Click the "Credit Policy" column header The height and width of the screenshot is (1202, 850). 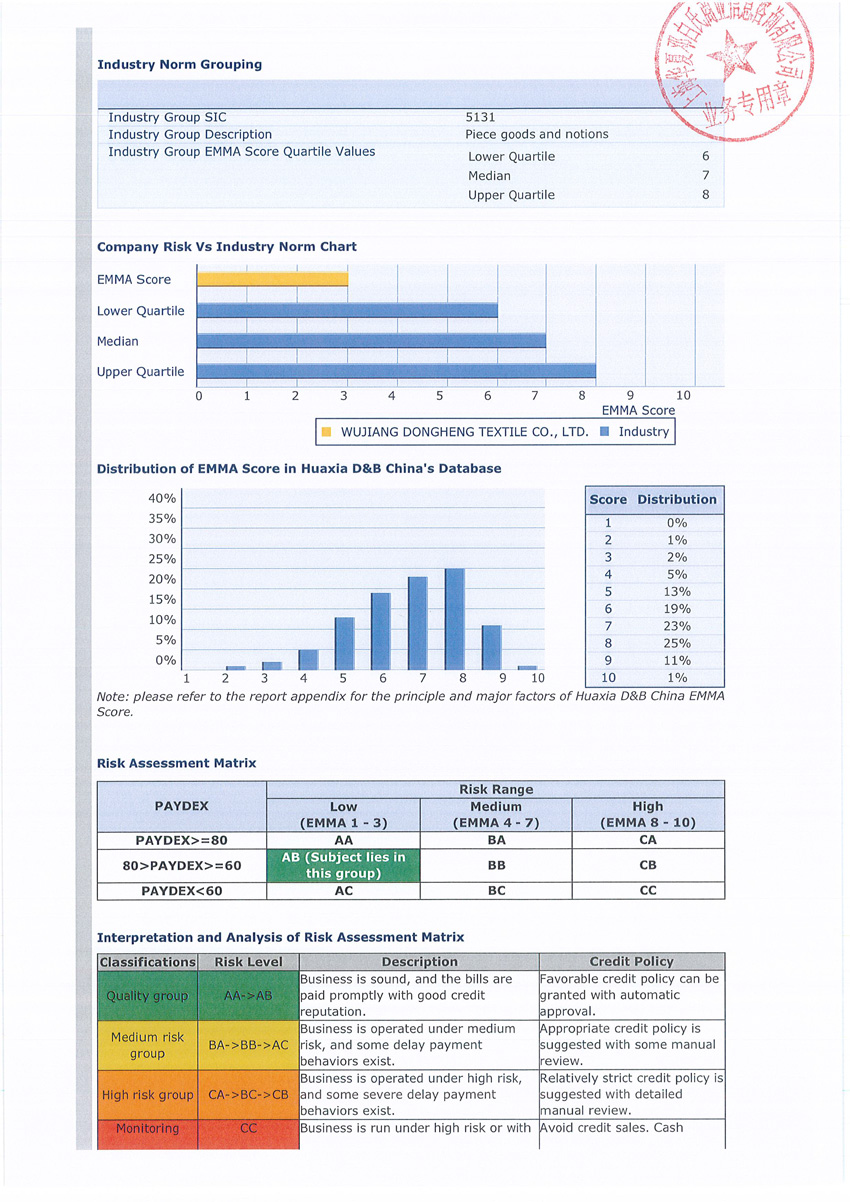click(x=631, y=962)
